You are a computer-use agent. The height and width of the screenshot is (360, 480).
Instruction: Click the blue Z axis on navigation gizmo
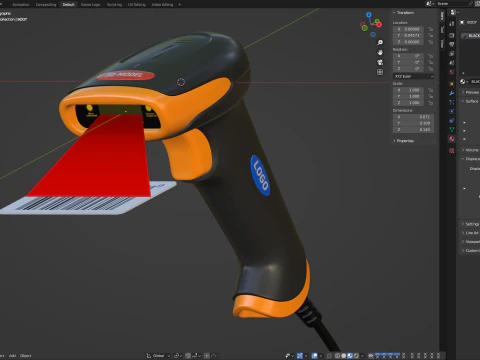point(369,15)
